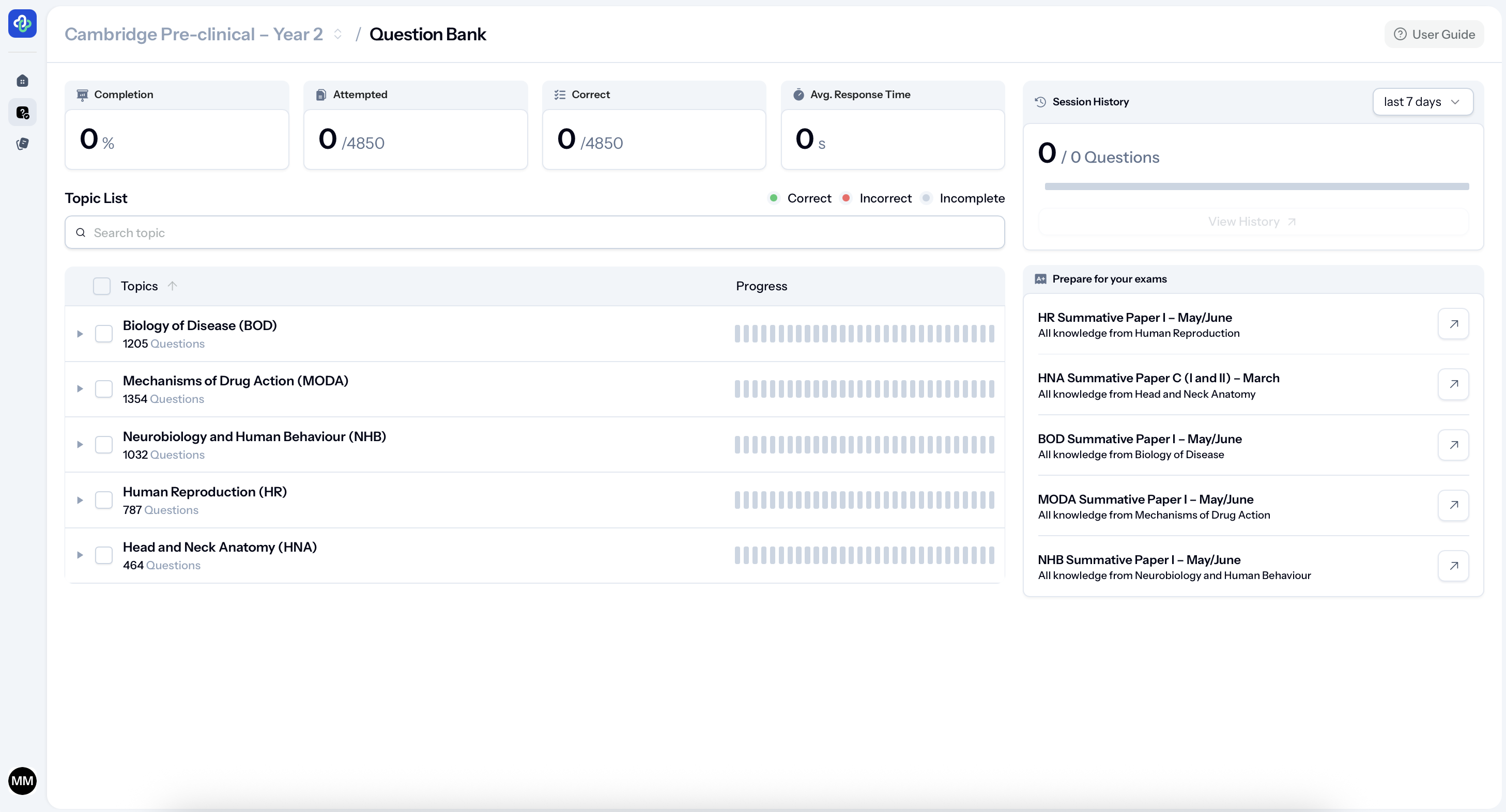The width and height of the screenshot is (1506, 812).
Task: Open the User Guide
Action: (x=1434, y=35)
